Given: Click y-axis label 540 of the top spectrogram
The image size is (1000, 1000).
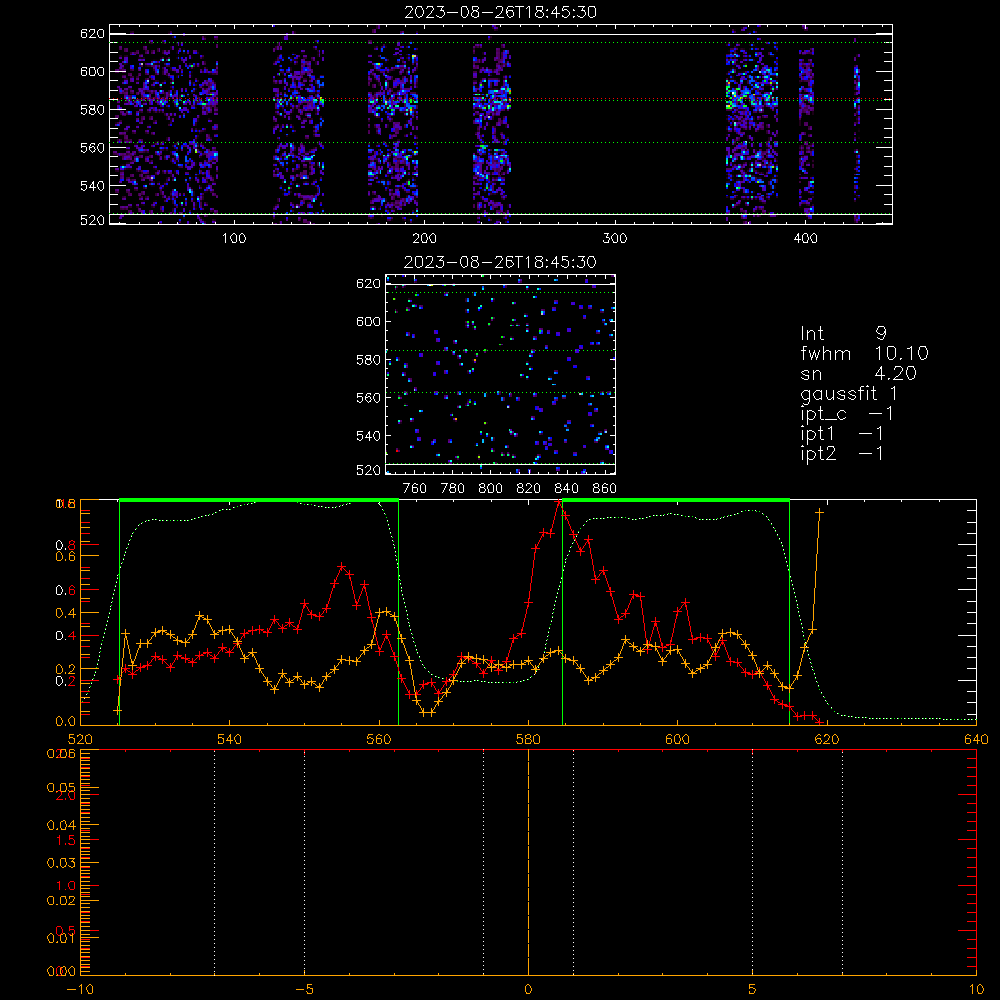Looking at the screenshot, I should [92, 186].
